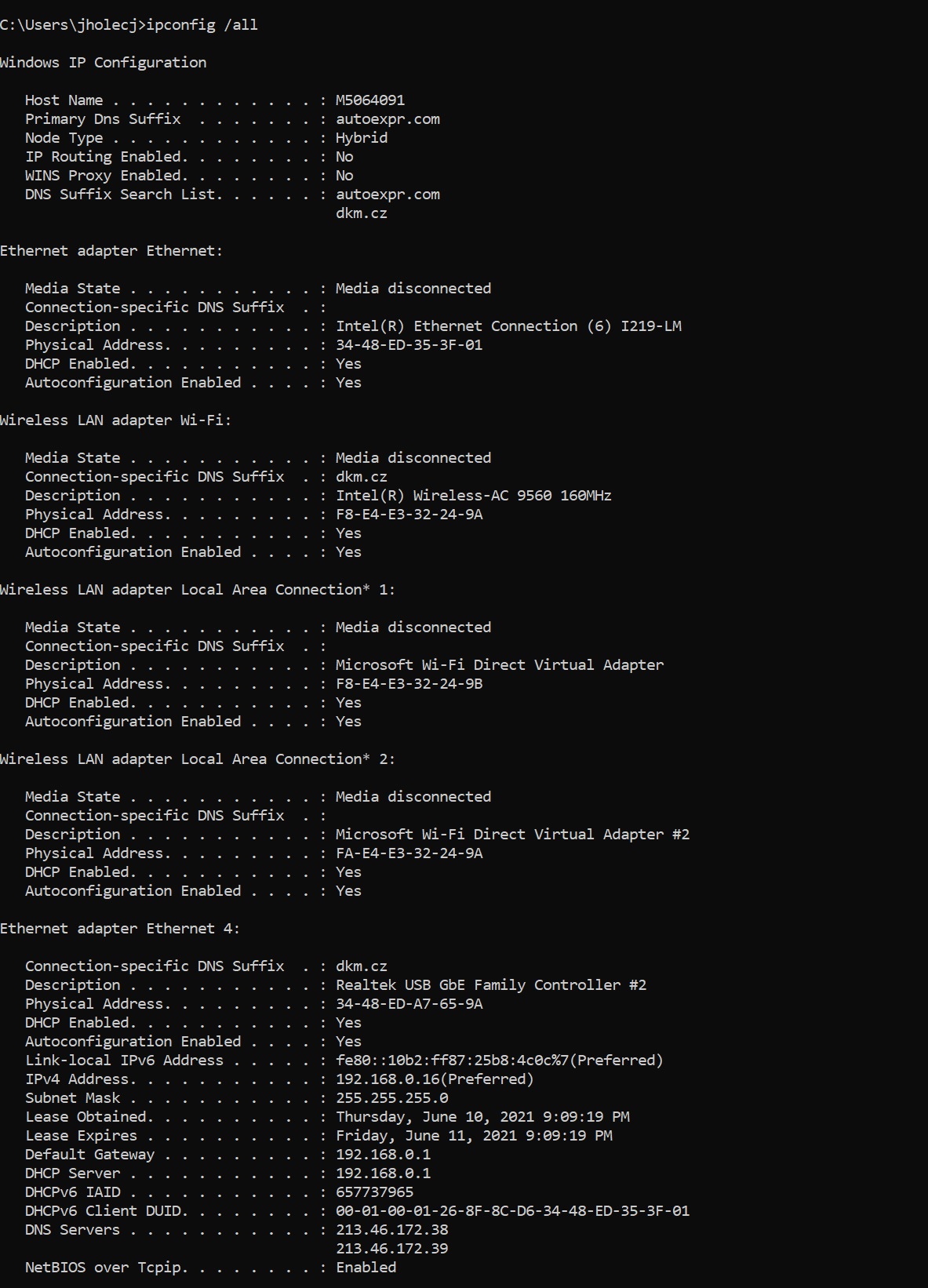Click the Ethernet adapter Ethernet heading
Image resolution: width=928 pixels, height=1288 pixels.
pyautogui.click(x=111, y=251)
